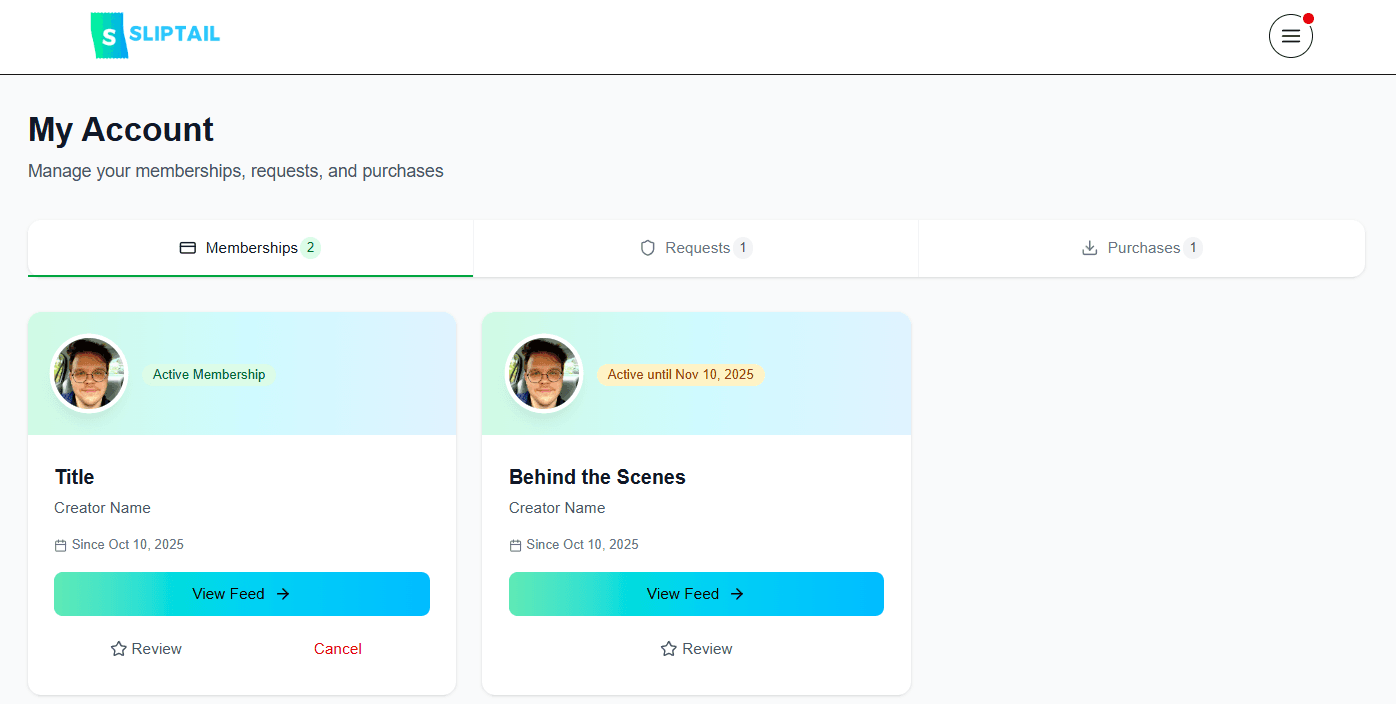Viewport: 1396px width, 704px height.
Task: Click the shield icon next to Requests
Action: point(647,247)
